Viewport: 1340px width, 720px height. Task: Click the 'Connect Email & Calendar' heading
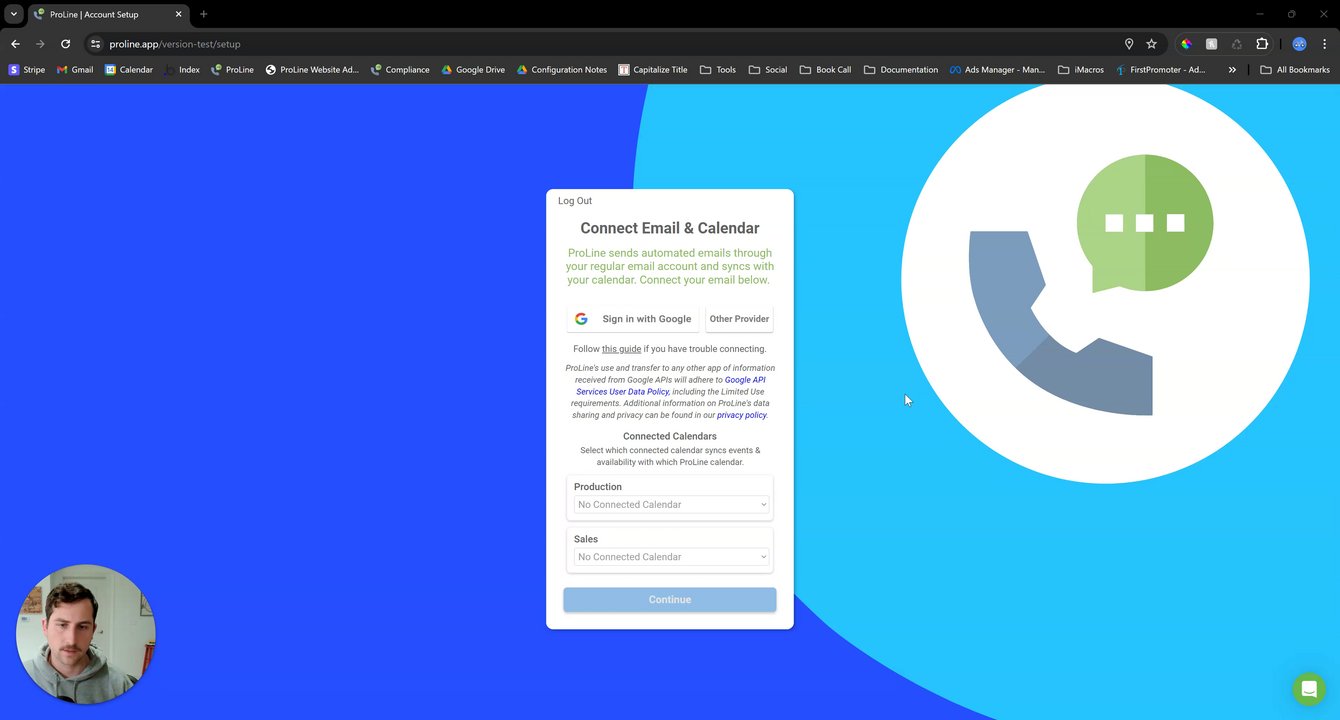click(670, 228)
